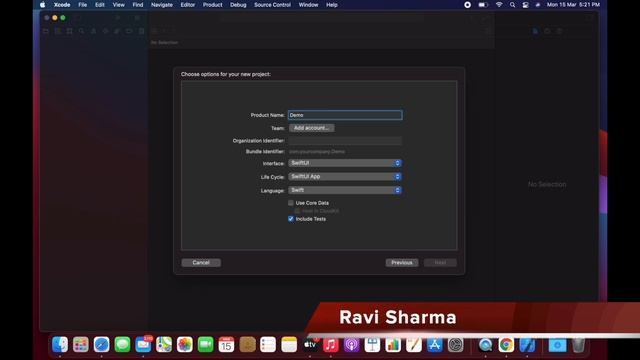Open Language dropdown showing Swift
The image size is (640, 360).
pyautogui.click(x=345, y=190)
